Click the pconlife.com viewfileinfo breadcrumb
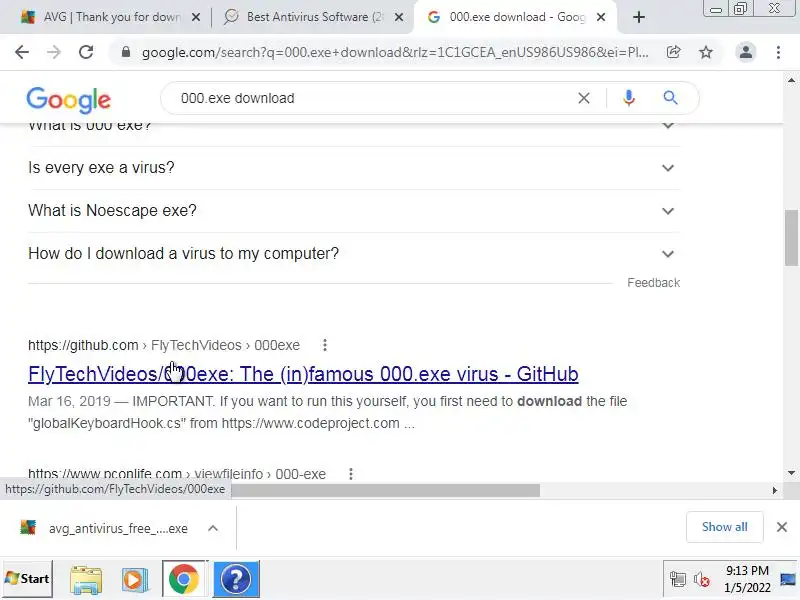The image size is (800, 600). [177, 474]
